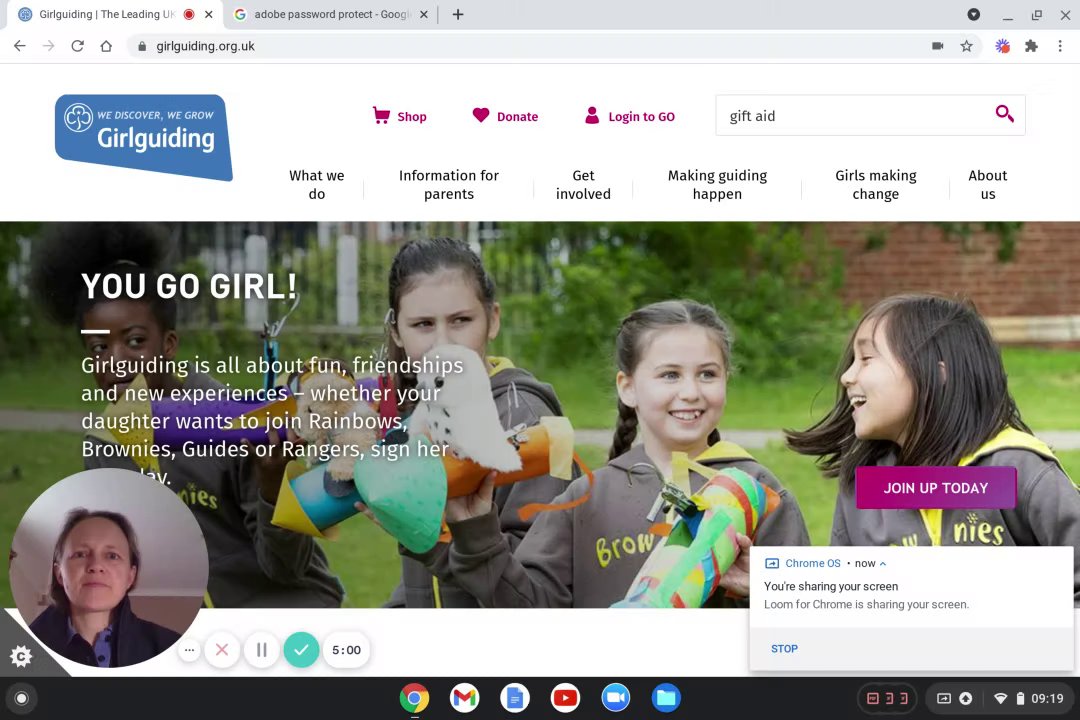
Task: Open the About us menu
Action: click(988, 185)
